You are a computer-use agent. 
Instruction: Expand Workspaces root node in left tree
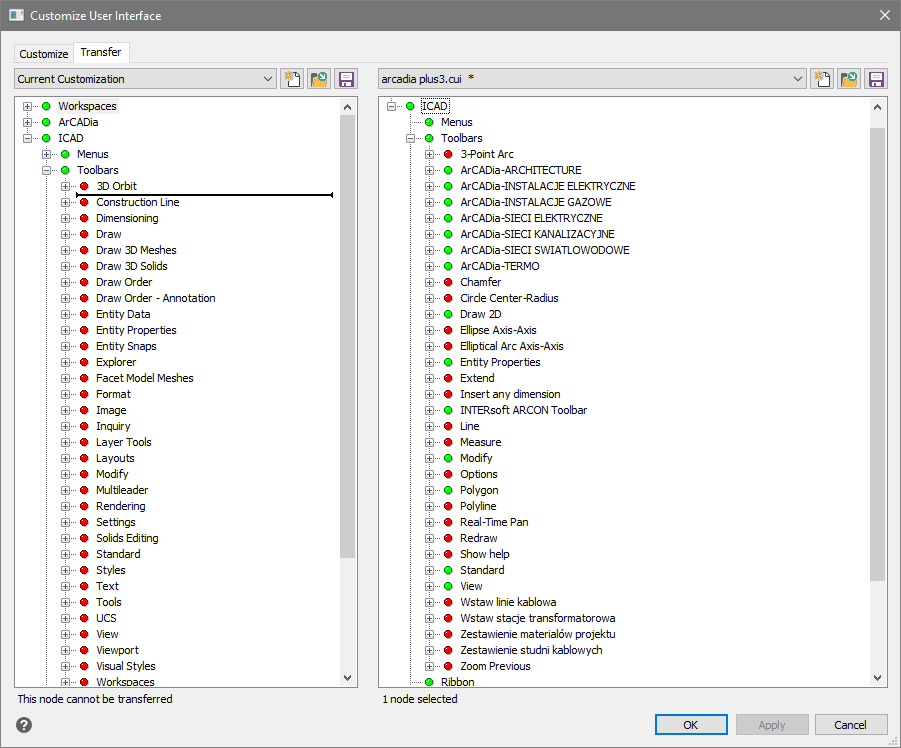27,106
